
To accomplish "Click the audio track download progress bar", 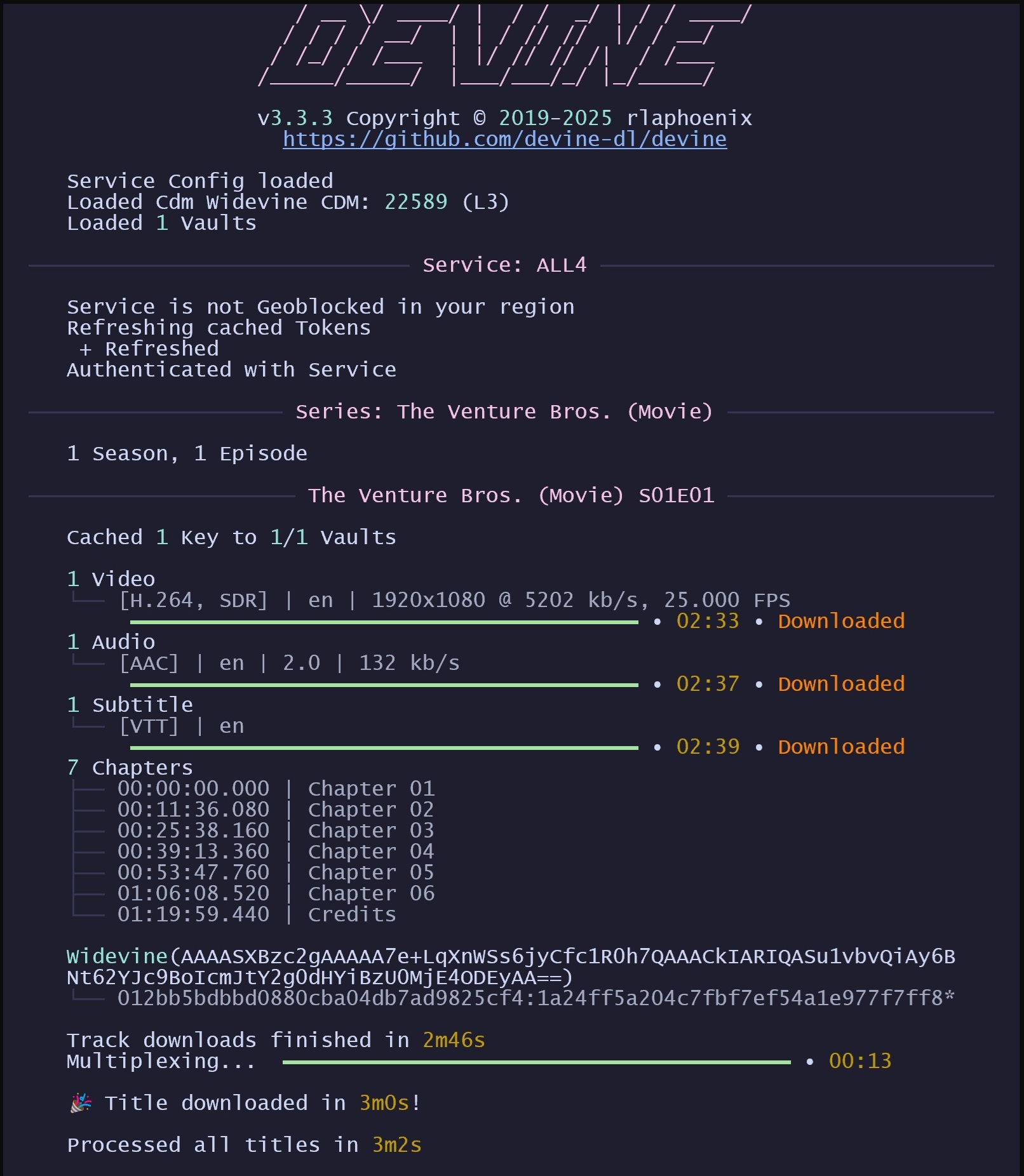I will click(x=384, y=685).
